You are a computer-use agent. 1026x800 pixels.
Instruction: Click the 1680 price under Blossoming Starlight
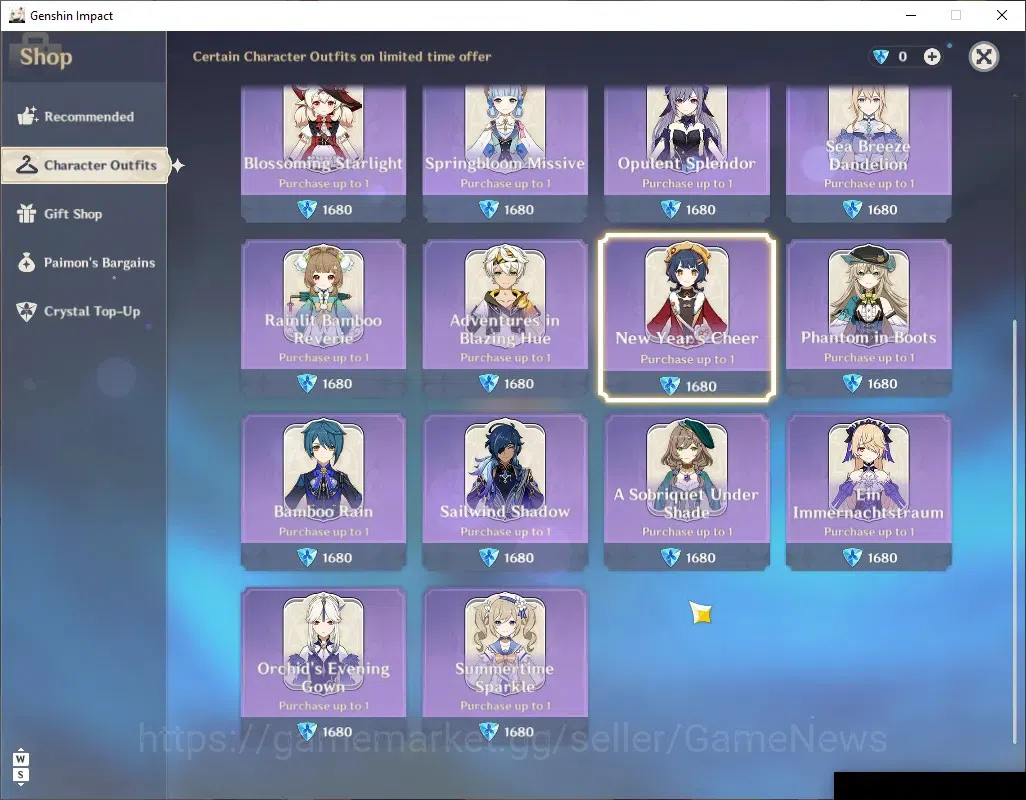(x=337, y=210)
